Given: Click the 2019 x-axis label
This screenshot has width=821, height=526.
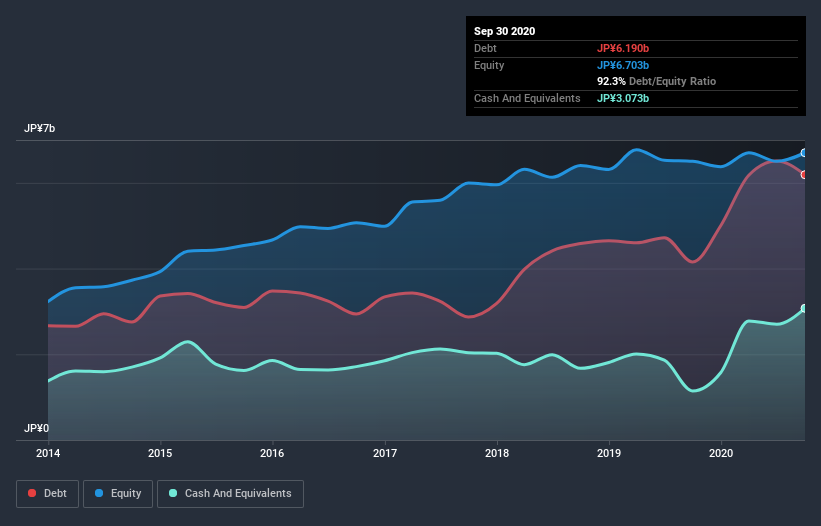Looking at the screenshot, I should 609,453.
